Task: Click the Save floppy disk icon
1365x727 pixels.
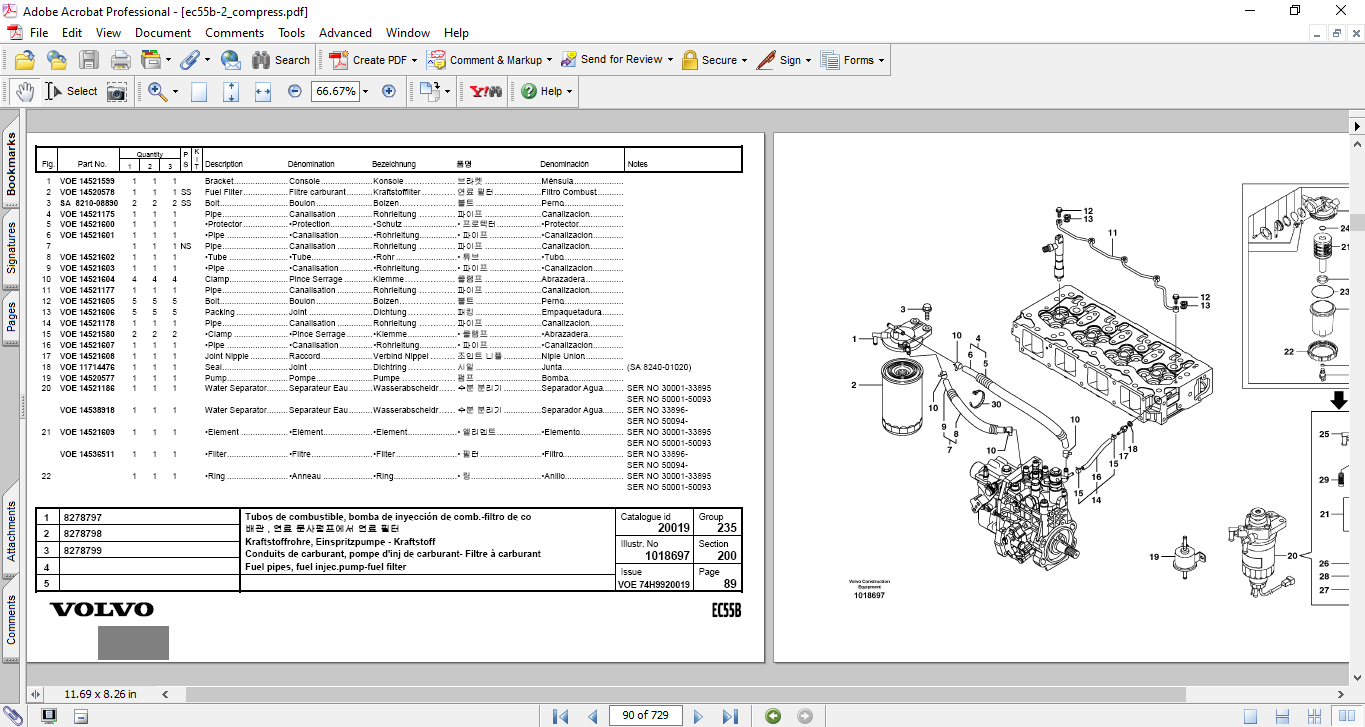Action: point(89,60)
